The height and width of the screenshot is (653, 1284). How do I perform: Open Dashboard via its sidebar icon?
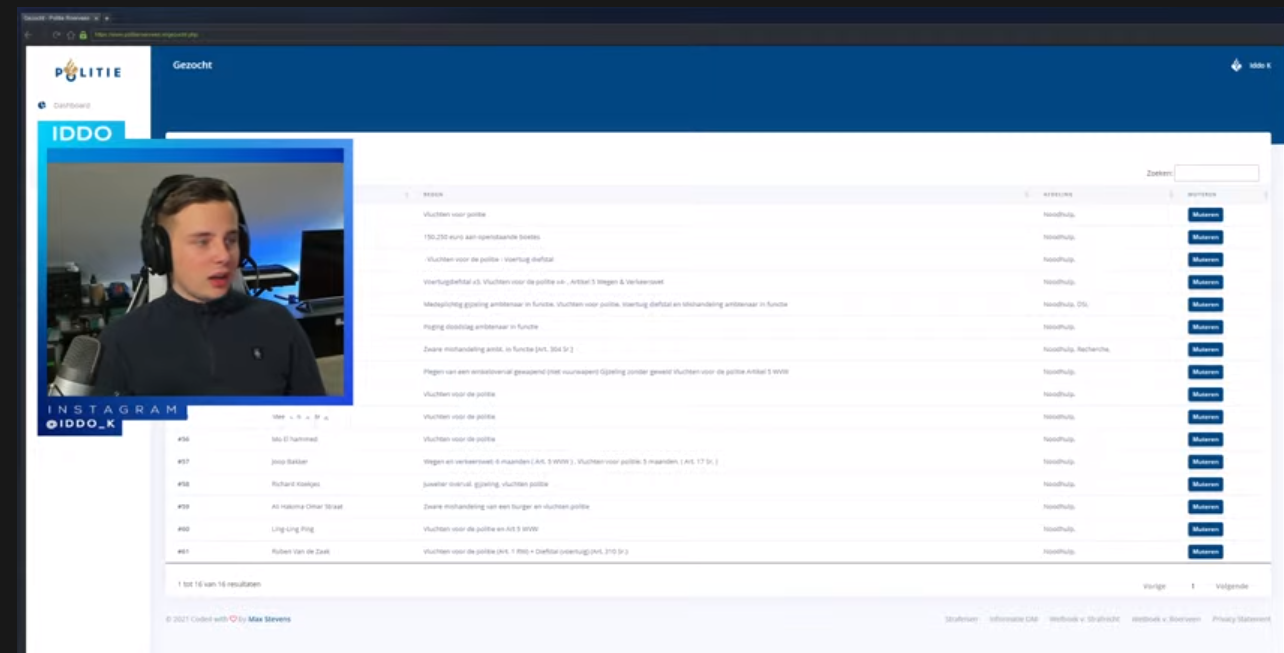pos(42,105)
